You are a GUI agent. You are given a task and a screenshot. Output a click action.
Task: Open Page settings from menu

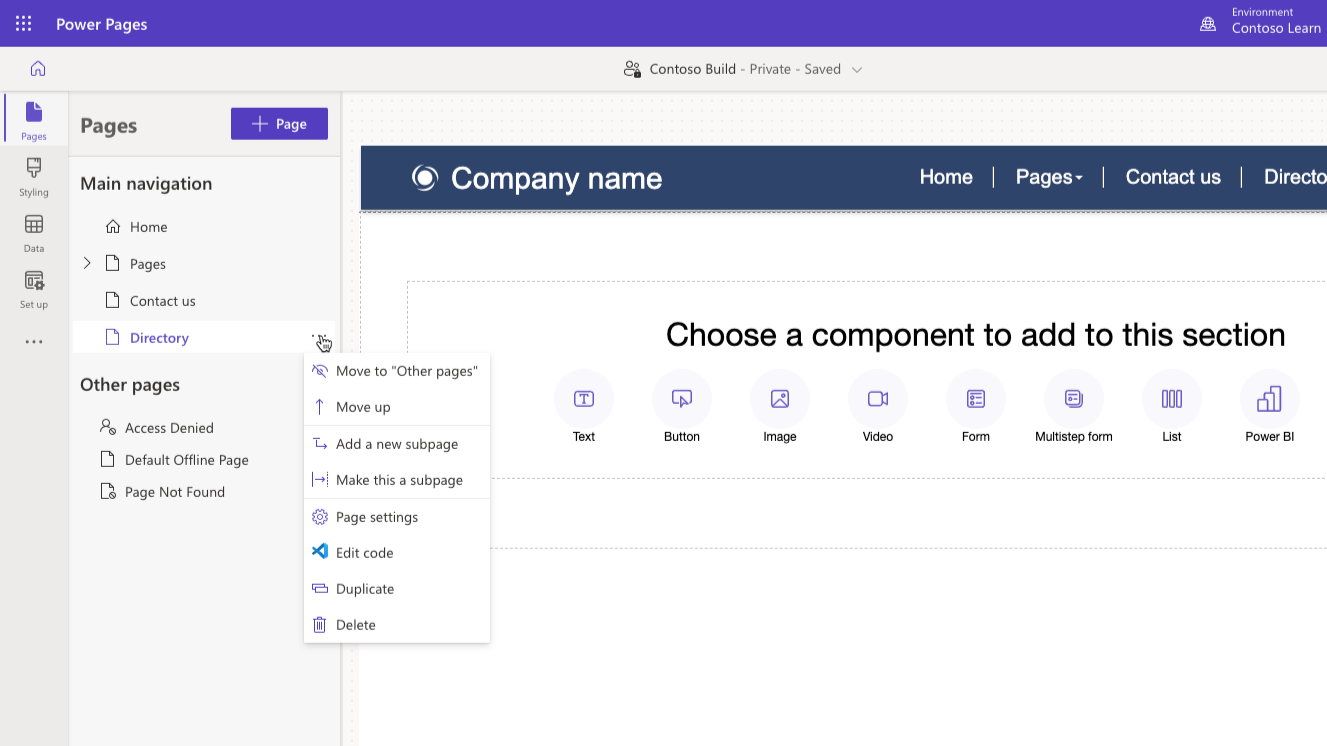pos(397,517)
